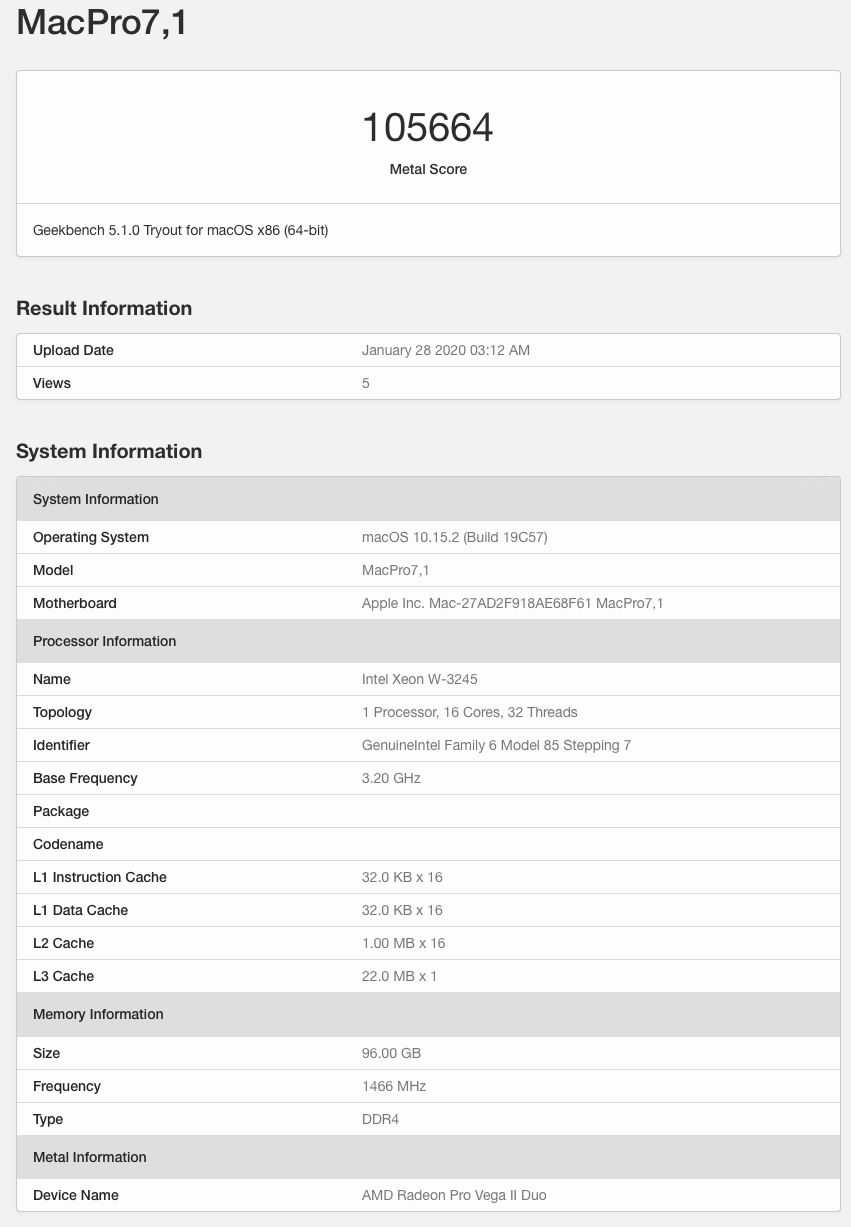Select the January 28 2020 03:12 AM date

pyautogui.click(x=446, y=350)
